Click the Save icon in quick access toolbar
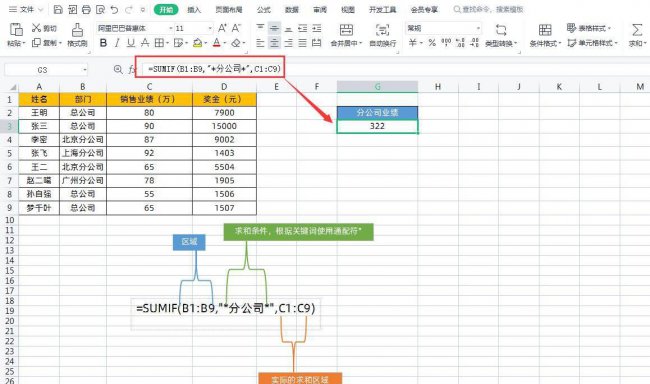This screenshot has width=650, height=384. 58,9
